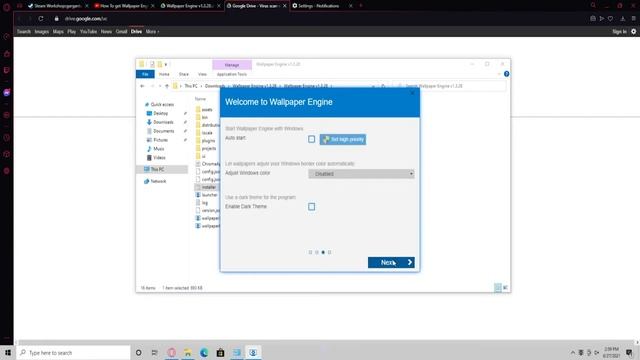This screenshot has width=640, height=360.
Task: Switch to the Share ribbon tab
Action: coord(184,74)
